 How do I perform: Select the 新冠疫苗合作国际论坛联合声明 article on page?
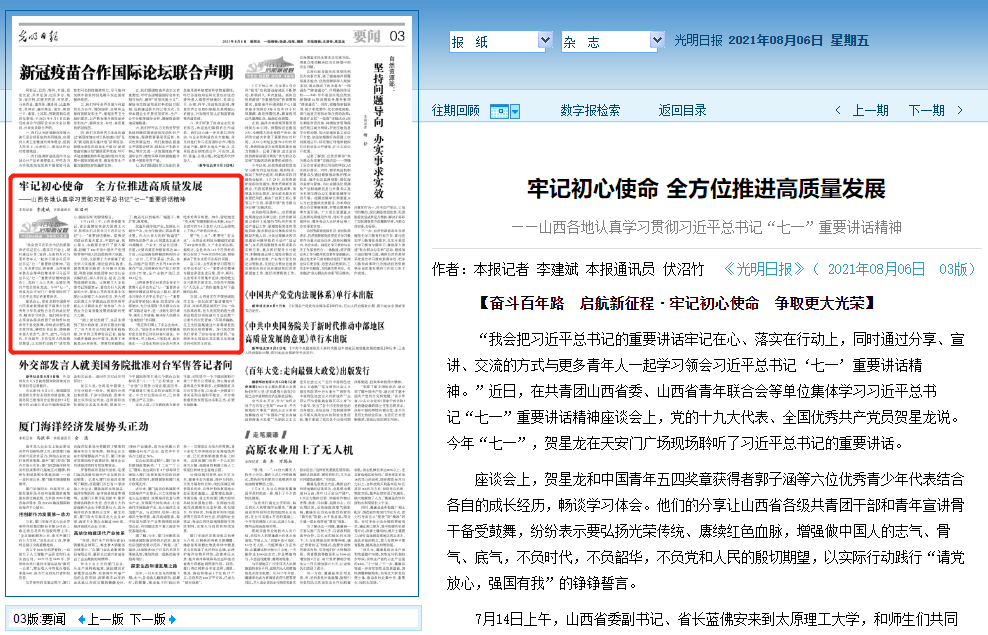click(x=126, y=73)
